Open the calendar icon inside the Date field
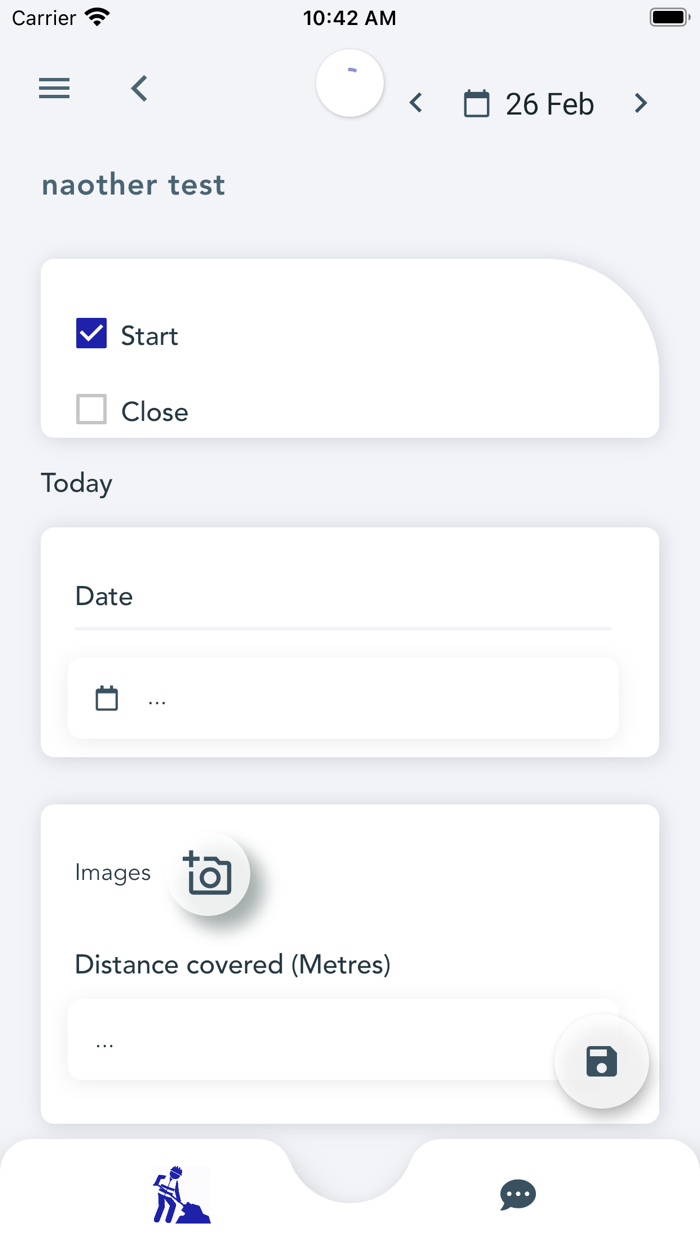 106,698
